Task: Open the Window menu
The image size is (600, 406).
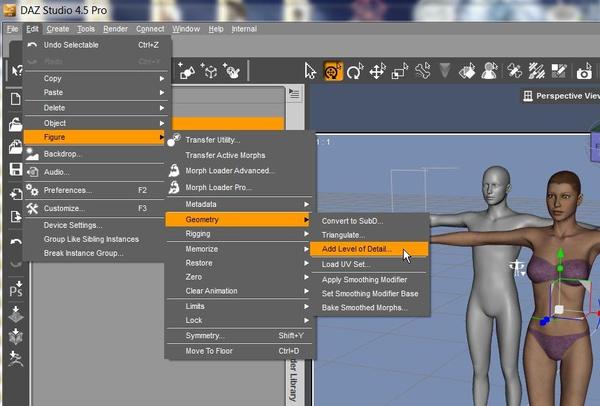Action: coord(186,29)
